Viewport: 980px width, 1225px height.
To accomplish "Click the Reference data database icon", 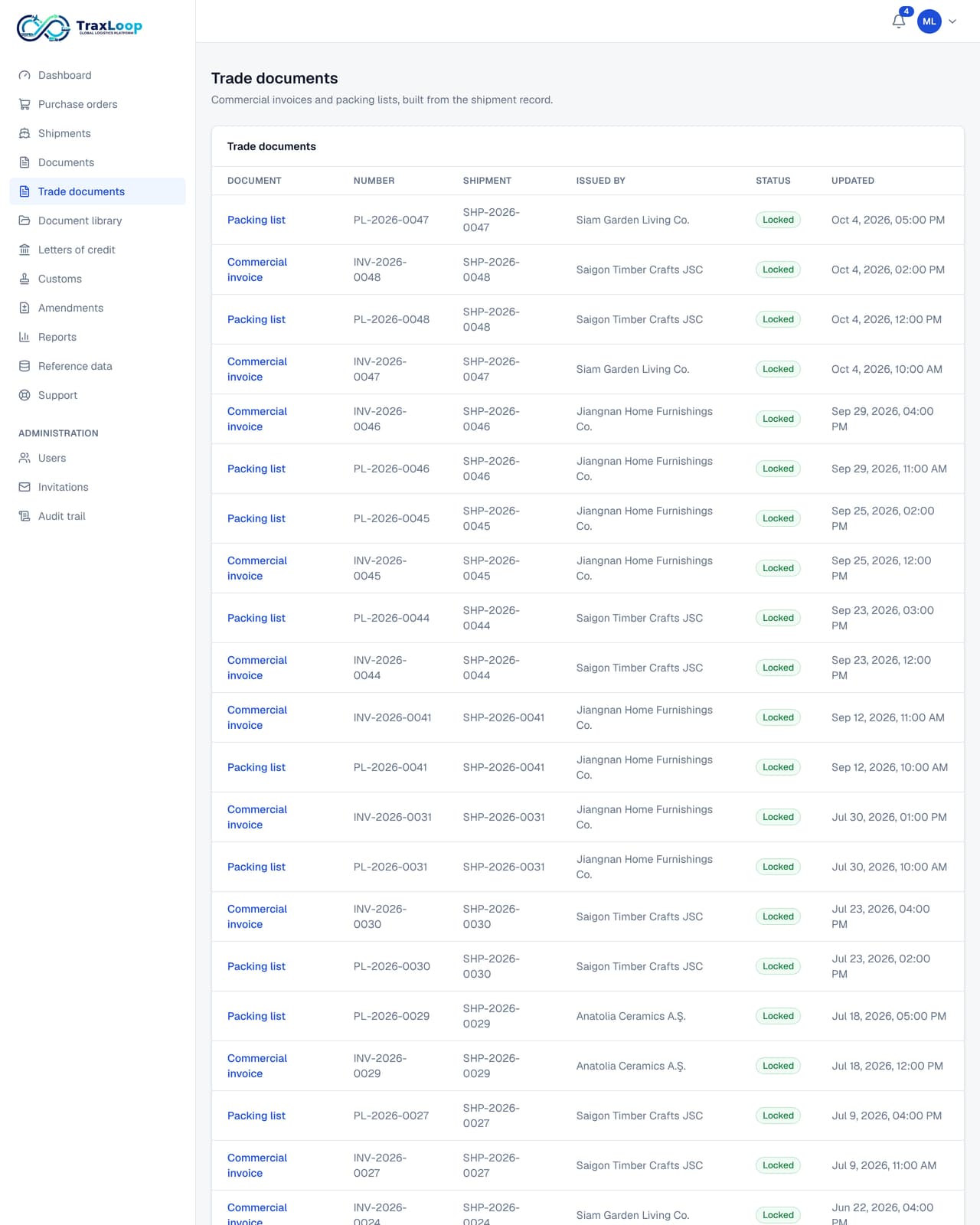I will [x=24, y=366].
